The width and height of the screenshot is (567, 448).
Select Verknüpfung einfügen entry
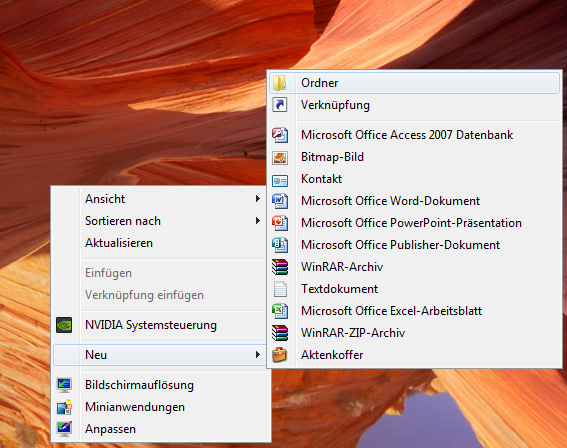tap(159, 295)
